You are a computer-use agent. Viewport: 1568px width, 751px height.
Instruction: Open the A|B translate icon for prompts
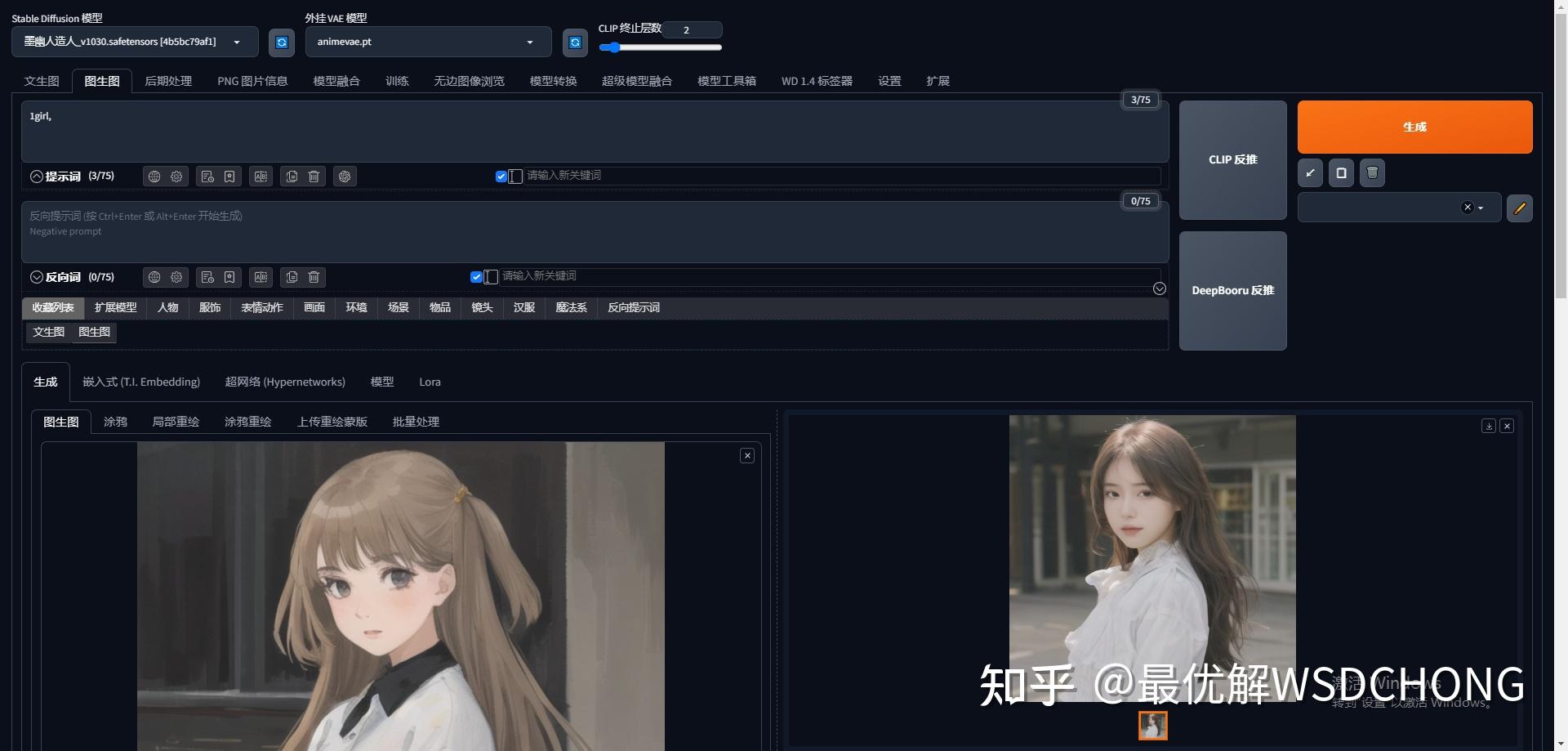click(261, 177)
